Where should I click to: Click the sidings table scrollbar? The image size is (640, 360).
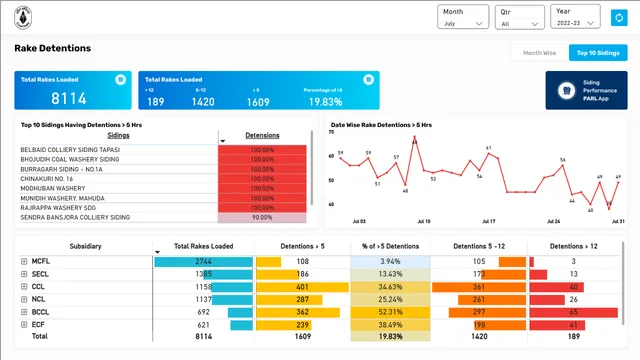(x=312, y=168)
